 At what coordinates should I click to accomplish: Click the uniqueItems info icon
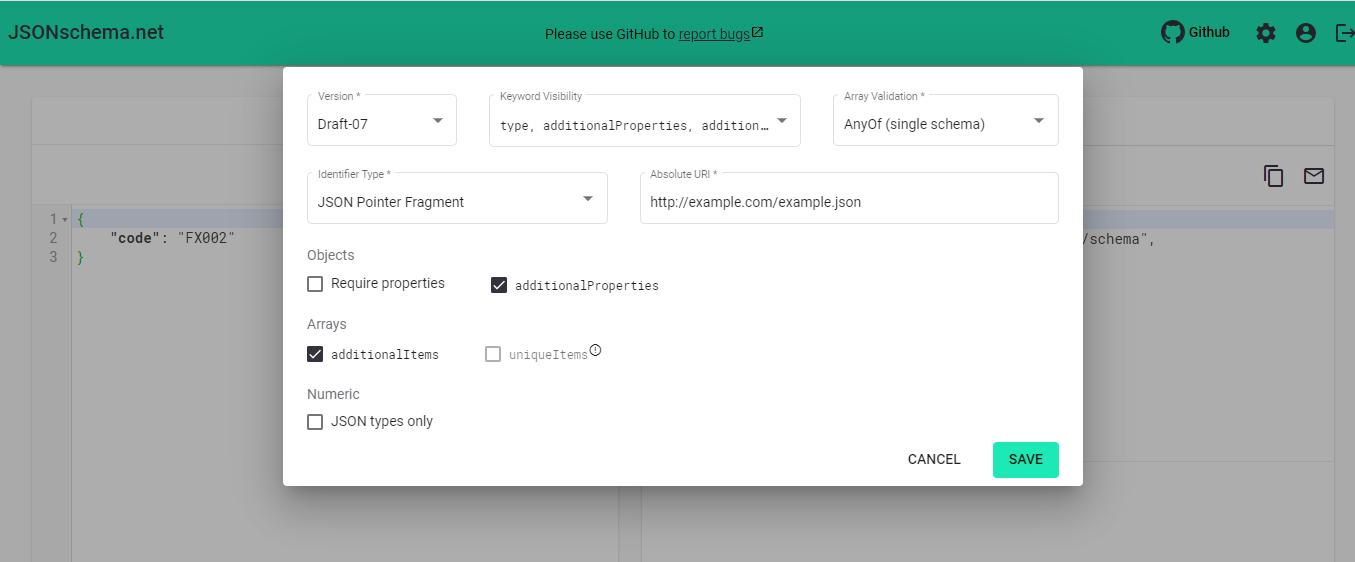pos(596,350)
